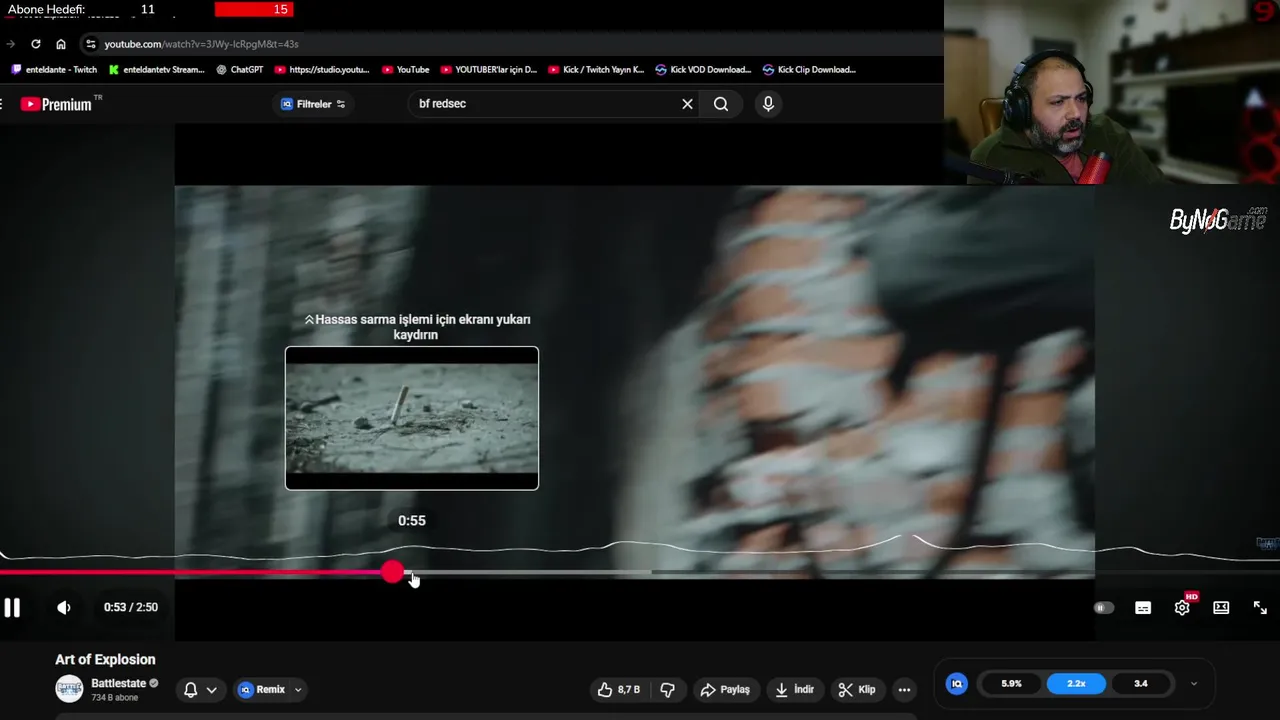Reload the page with the refresh icon
Image resolution: width=1280 pixels, height=720 pixels.
point(36,44)
